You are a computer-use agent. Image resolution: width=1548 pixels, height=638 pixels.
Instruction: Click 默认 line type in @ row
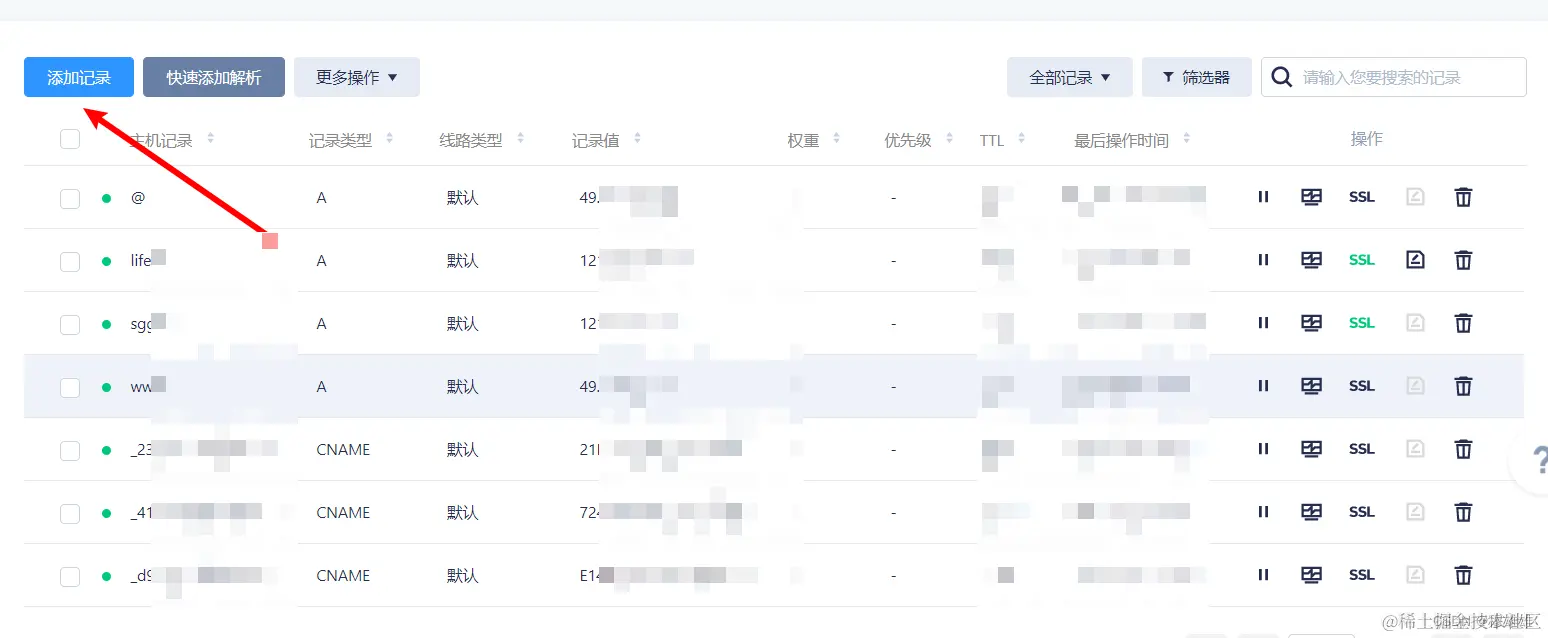tap(463, 198)
